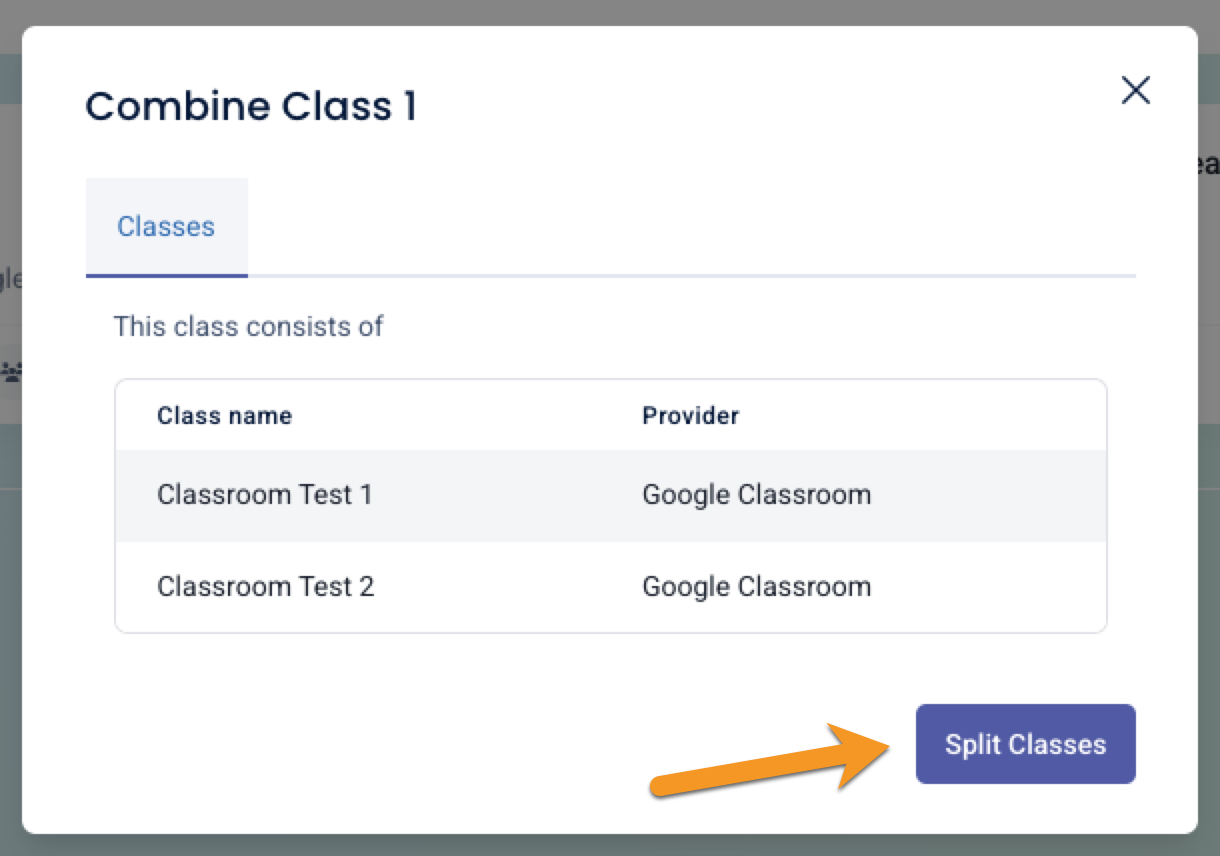This screenshot has height=856, width=1220.
Task: Close the Combine Class 1 dialog
Action: coord(1135,91)
